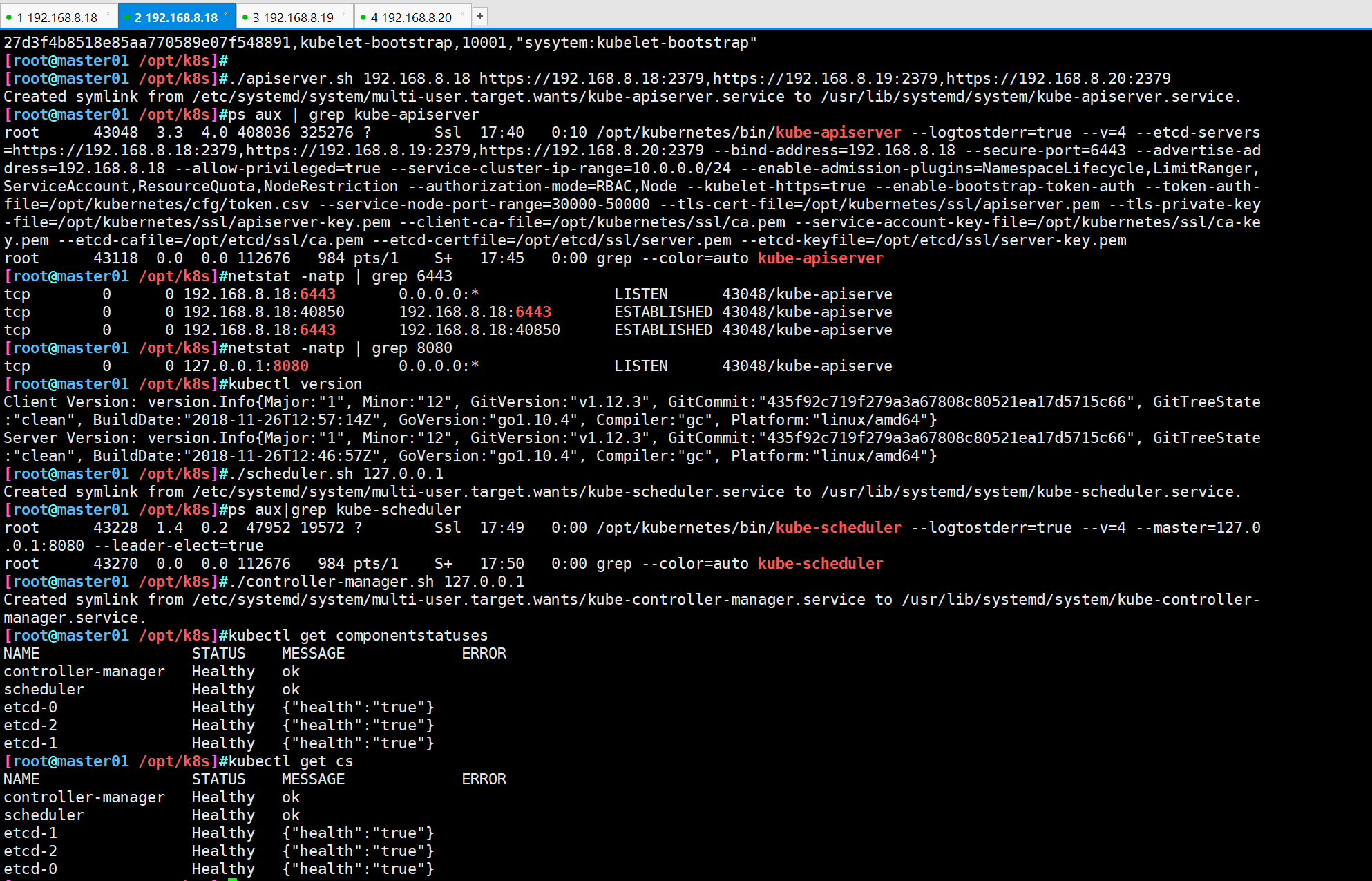
Task: Click LISTEN in the 127.0.0.1:8080 row
Action: point(641,366)
